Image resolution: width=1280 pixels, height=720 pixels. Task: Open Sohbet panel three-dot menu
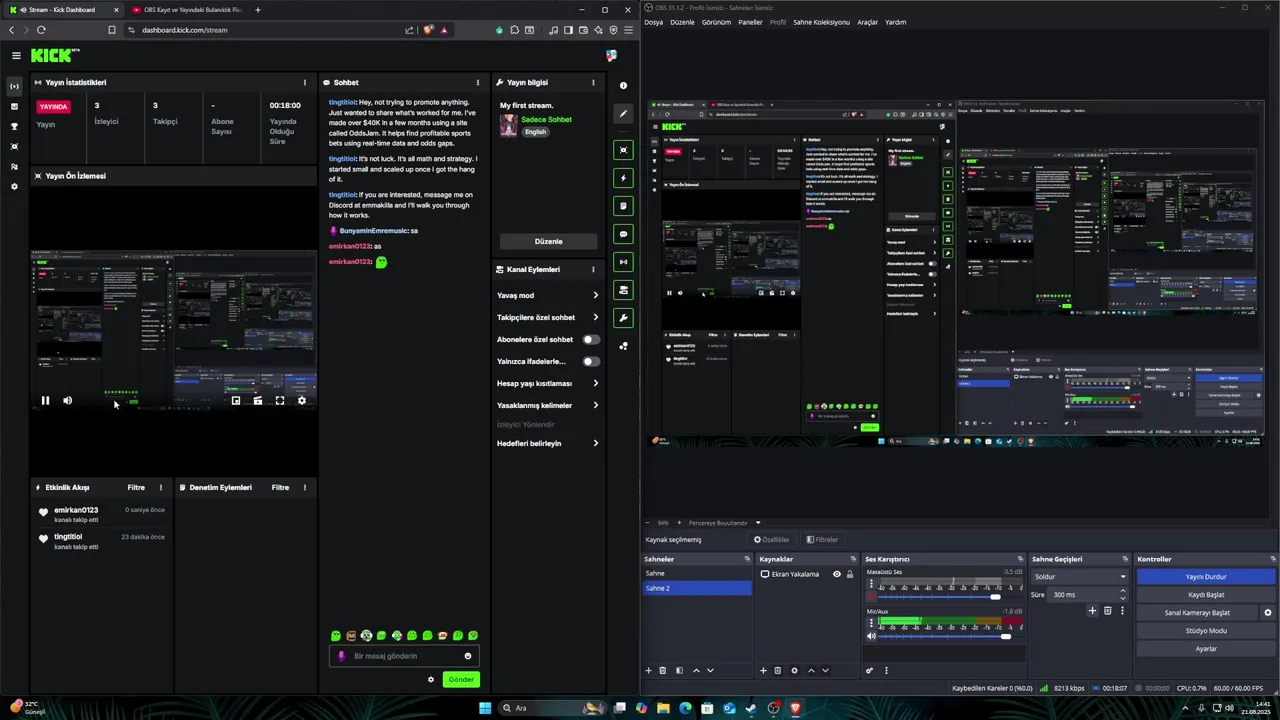click(478, 83)
